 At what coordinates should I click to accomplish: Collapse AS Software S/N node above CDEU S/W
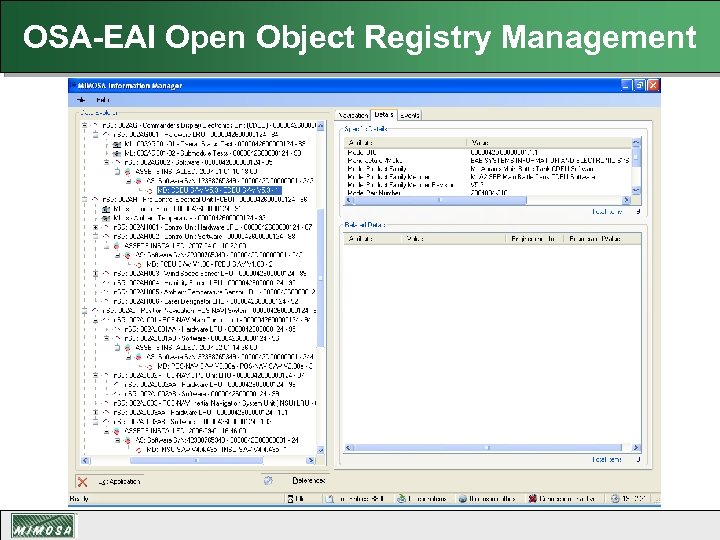(129, 181)
